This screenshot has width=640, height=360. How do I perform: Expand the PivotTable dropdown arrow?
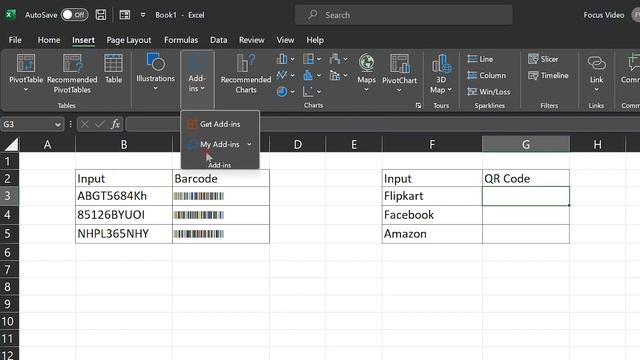pos(26,90)
